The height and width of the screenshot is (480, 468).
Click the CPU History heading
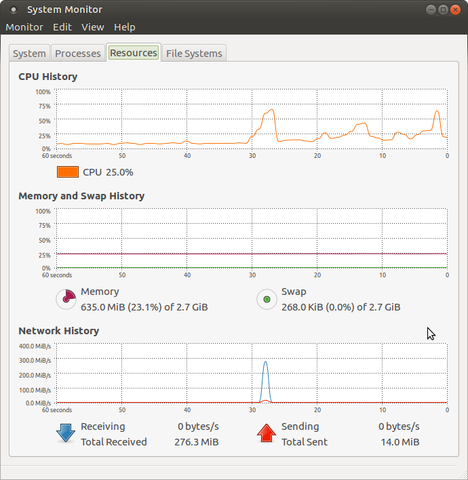tap(48, 77)
